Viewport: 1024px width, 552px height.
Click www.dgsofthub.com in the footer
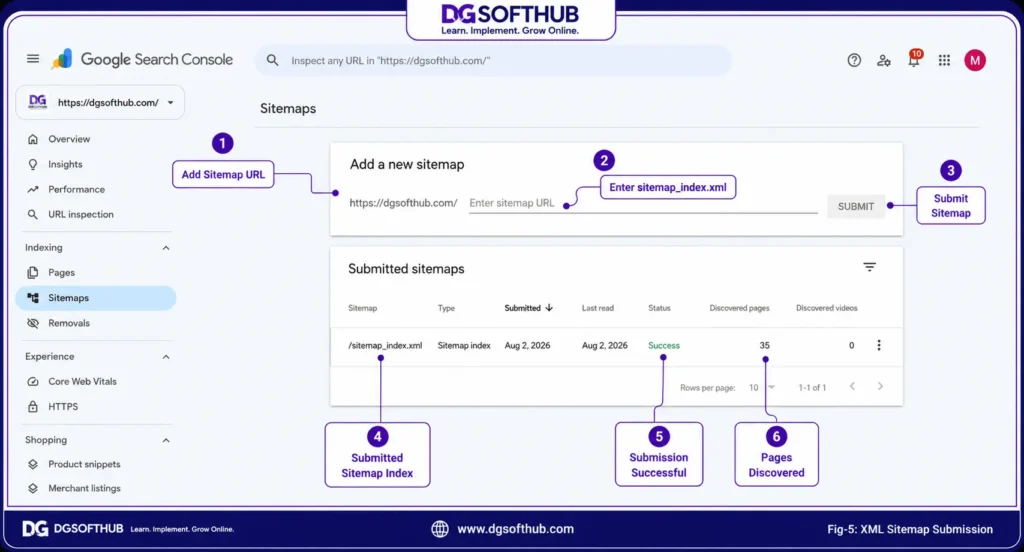(x=515, y=529)
